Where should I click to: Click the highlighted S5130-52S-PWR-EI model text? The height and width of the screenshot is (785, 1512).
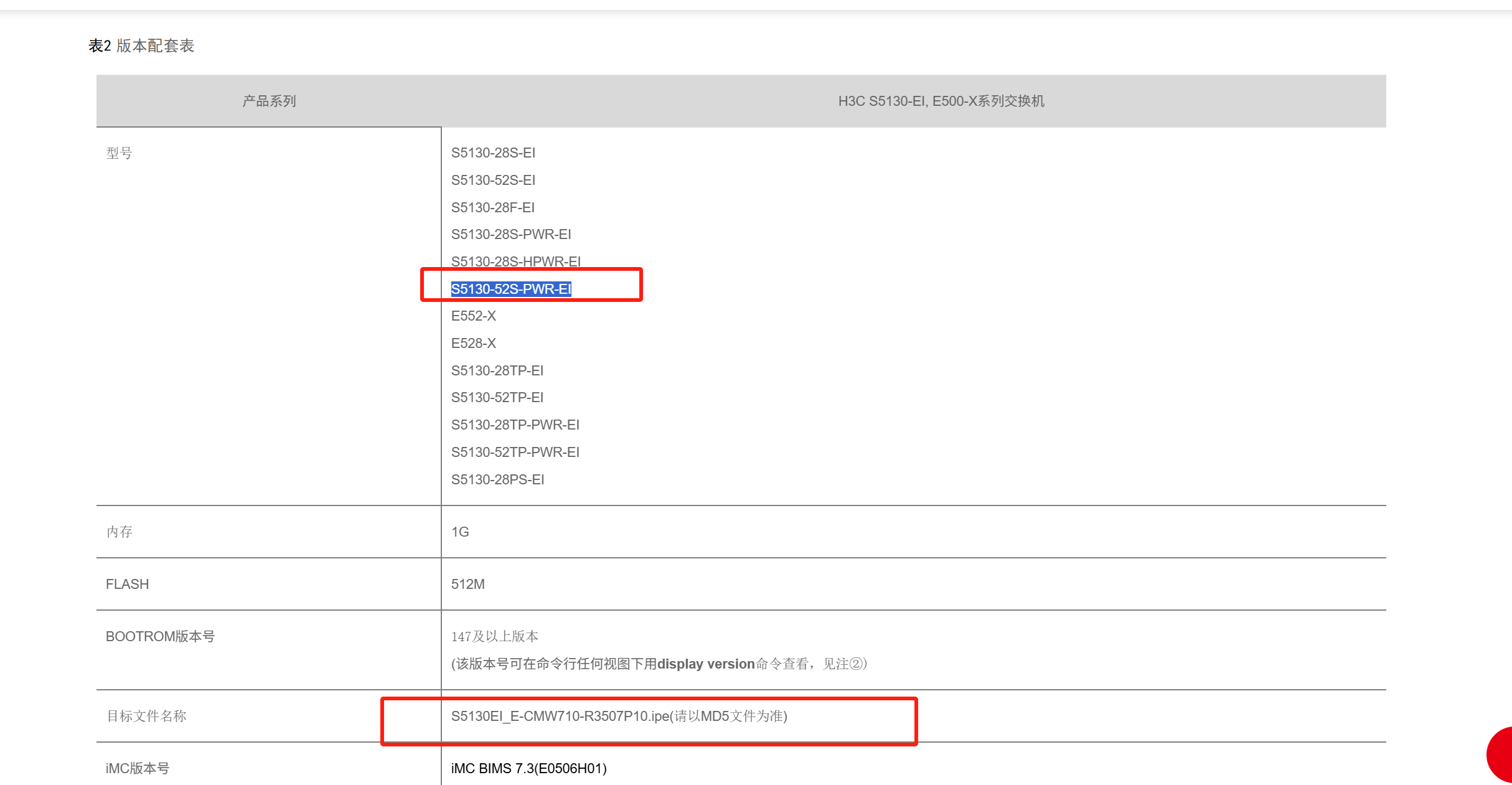coord(510,289)
